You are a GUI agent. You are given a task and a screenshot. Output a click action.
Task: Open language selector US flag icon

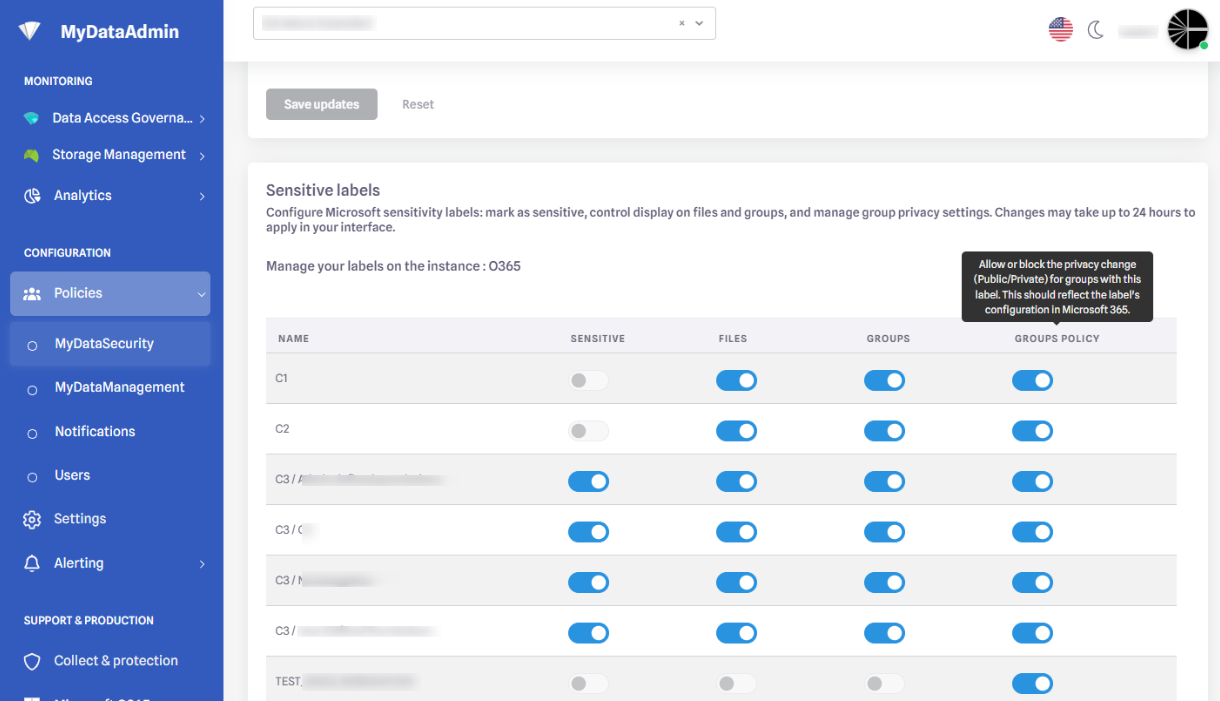(x=1060, y=30)
